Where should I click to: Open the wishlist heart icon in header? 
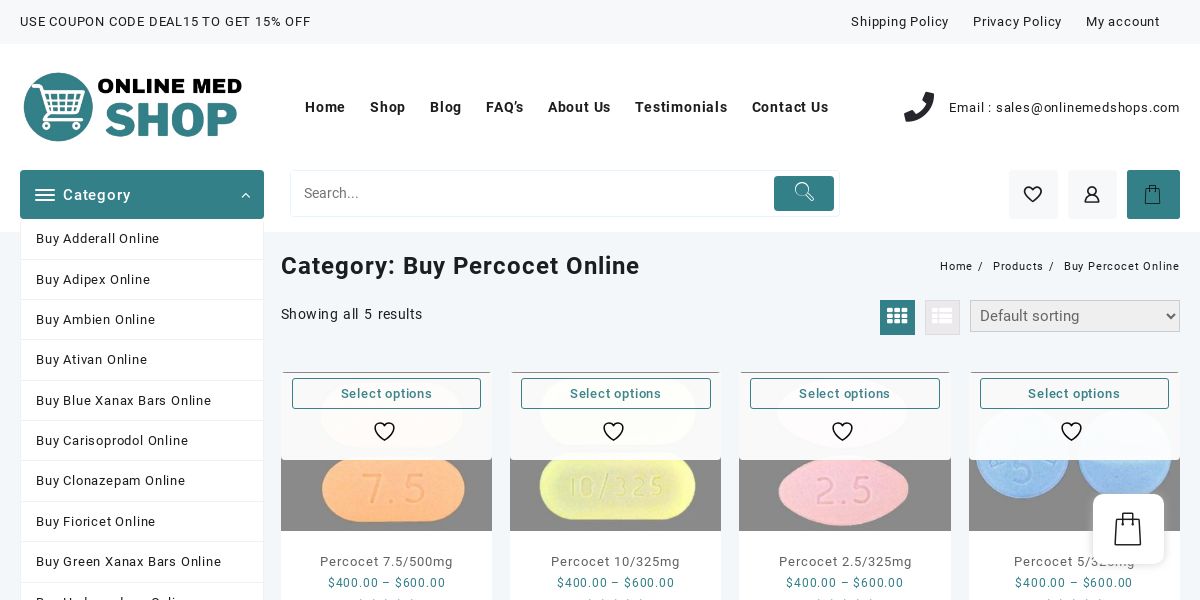(x=1033, y=194)
